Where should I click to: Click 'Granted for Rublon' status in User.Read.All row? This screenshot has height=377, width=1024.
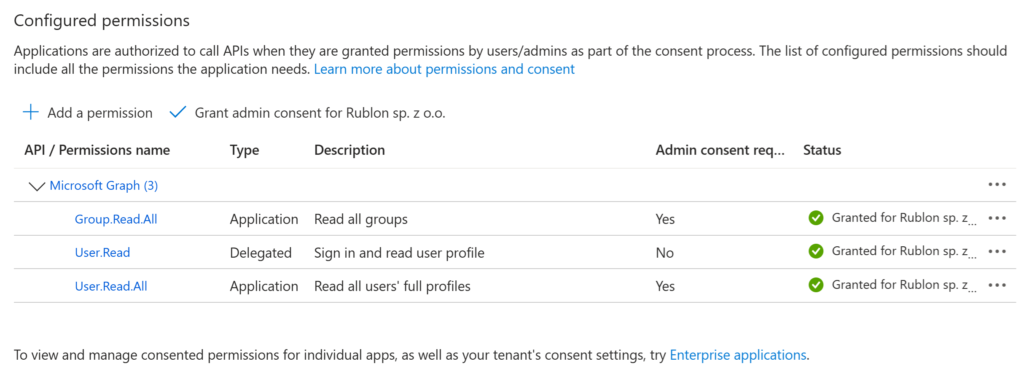tap(904, 285)
